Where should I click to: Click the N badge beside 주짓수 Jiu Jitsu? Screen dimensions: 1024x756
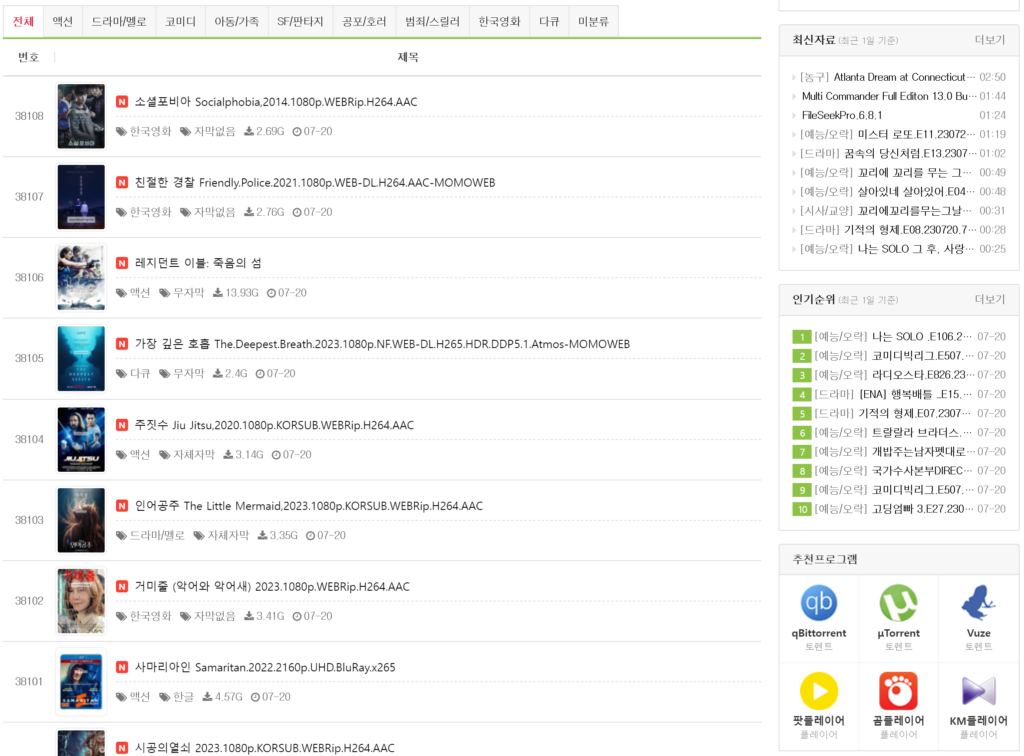(122, 425)
